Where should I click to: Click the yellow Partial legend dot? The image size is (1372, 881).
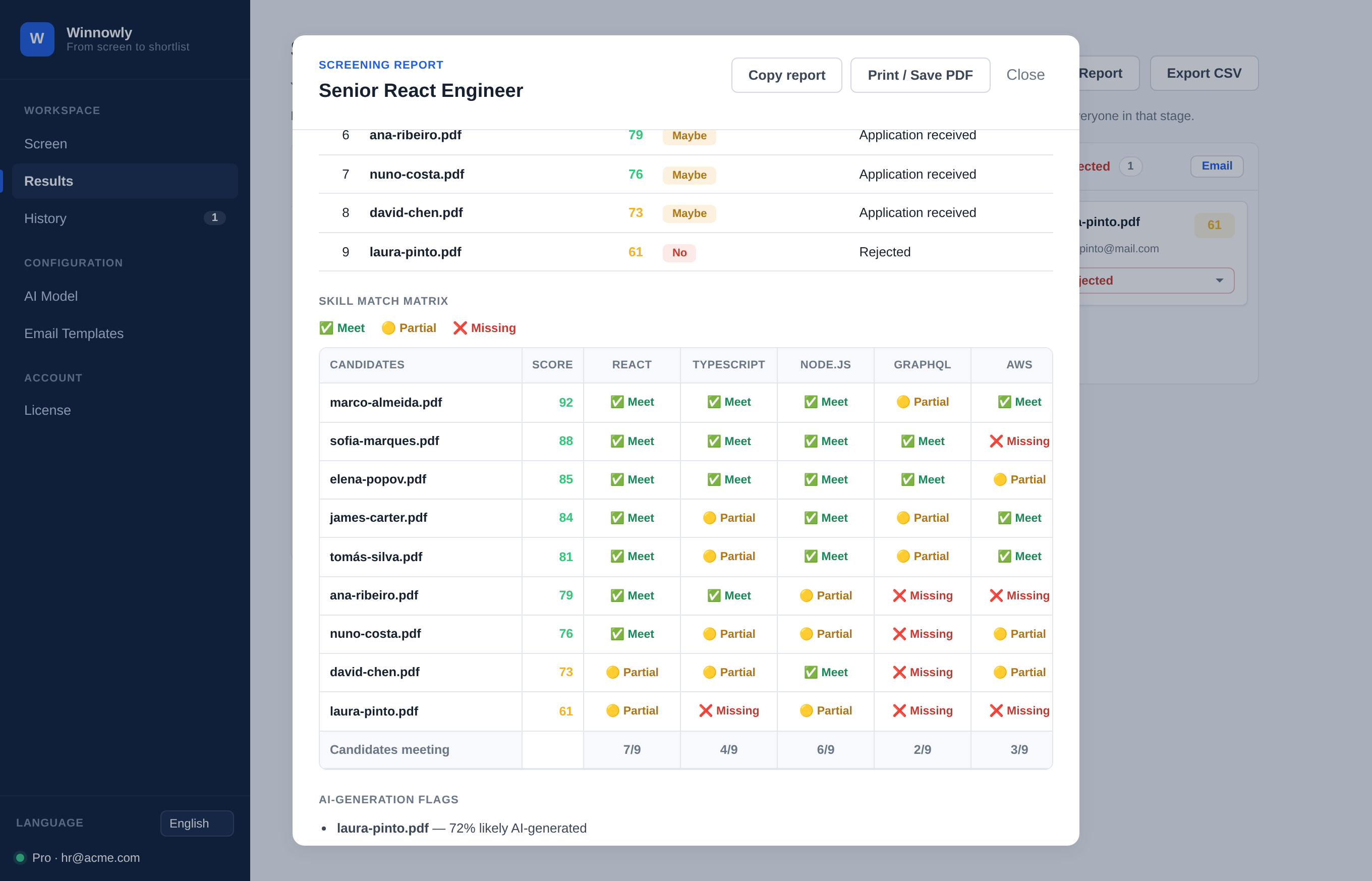coord(388,328)
